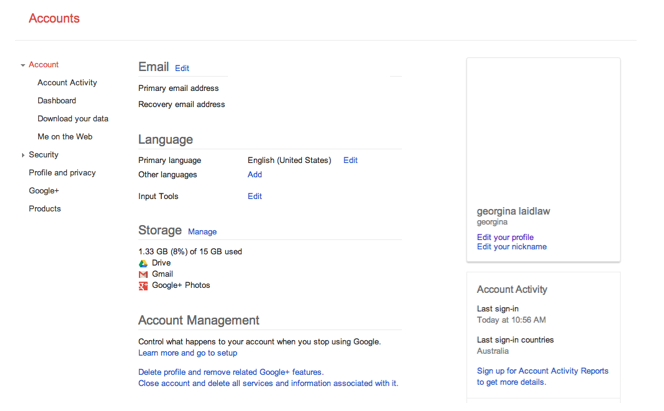This screenshot has width=664, height=411.
Task: Edit Input Tools settings
Action: [x=255, y=197]
